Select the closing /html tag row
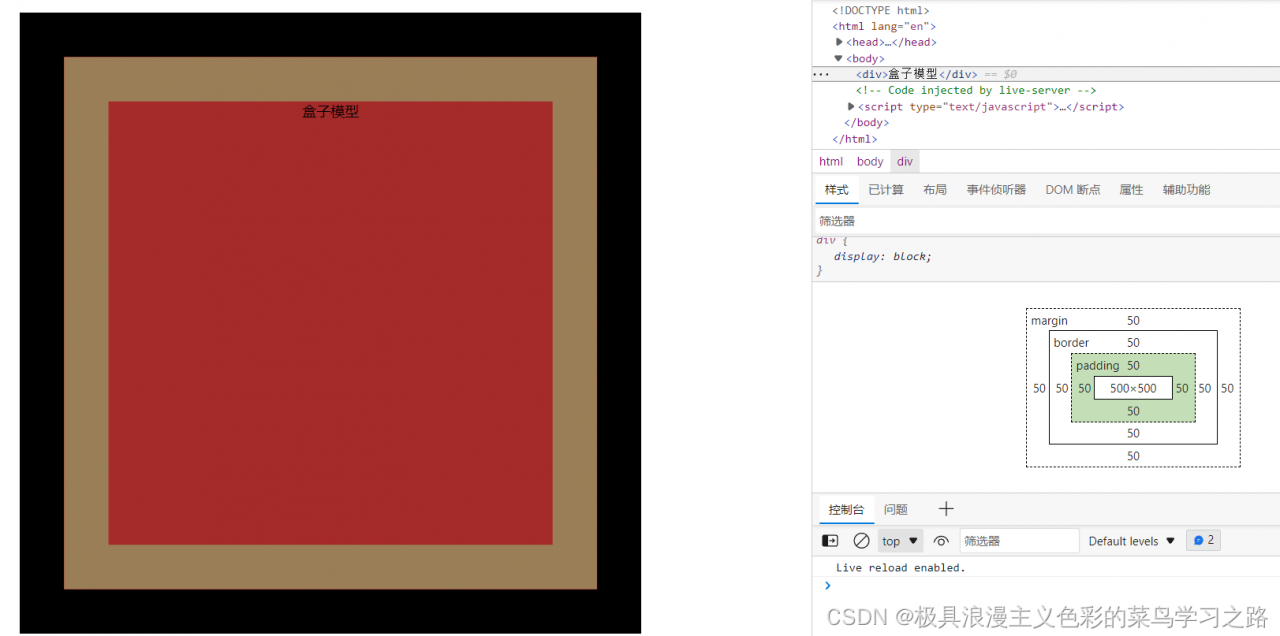The image size is (1280, 636). [854, 138]
